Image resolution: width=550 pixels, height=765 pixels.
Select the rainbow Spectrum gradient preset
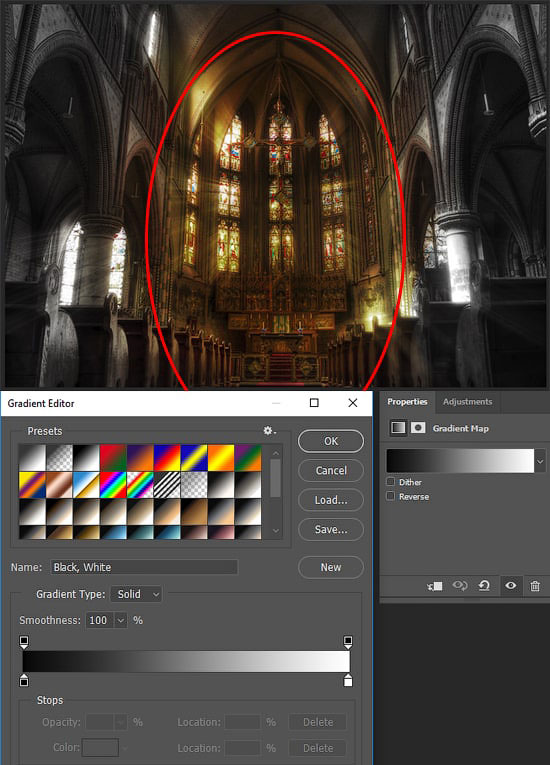tap(113, 485)
